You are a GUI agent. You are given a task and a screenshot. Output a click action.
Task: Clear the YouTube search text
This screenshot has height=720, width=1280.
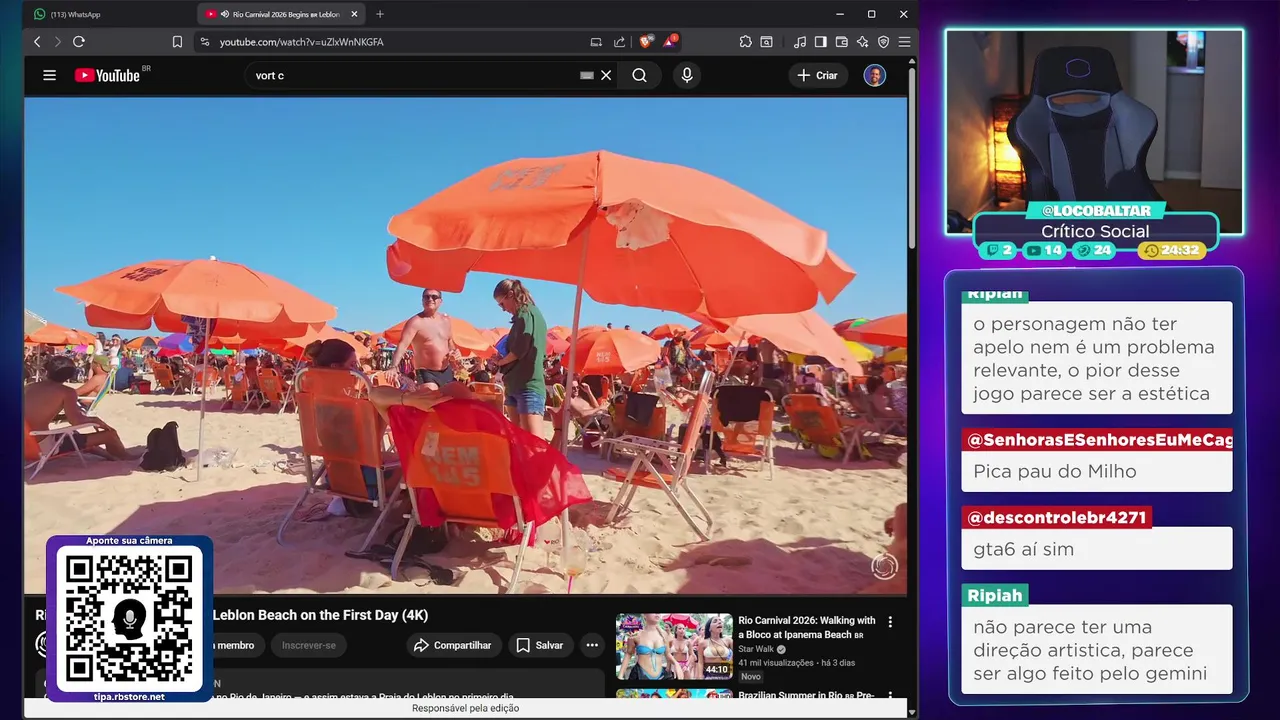click(606, 75)
